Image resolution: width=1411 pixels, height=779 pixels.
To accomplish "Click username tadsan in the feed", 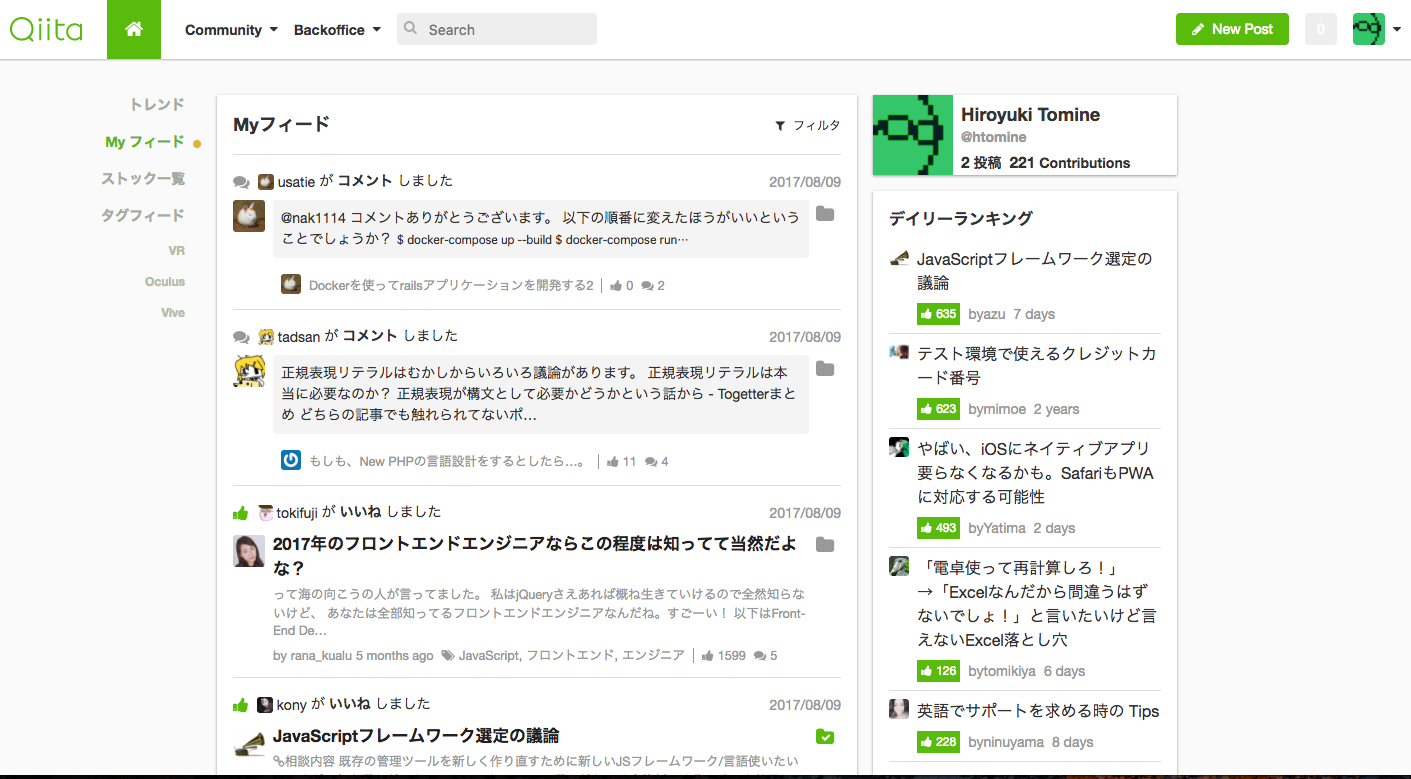I will pos(299,337).
